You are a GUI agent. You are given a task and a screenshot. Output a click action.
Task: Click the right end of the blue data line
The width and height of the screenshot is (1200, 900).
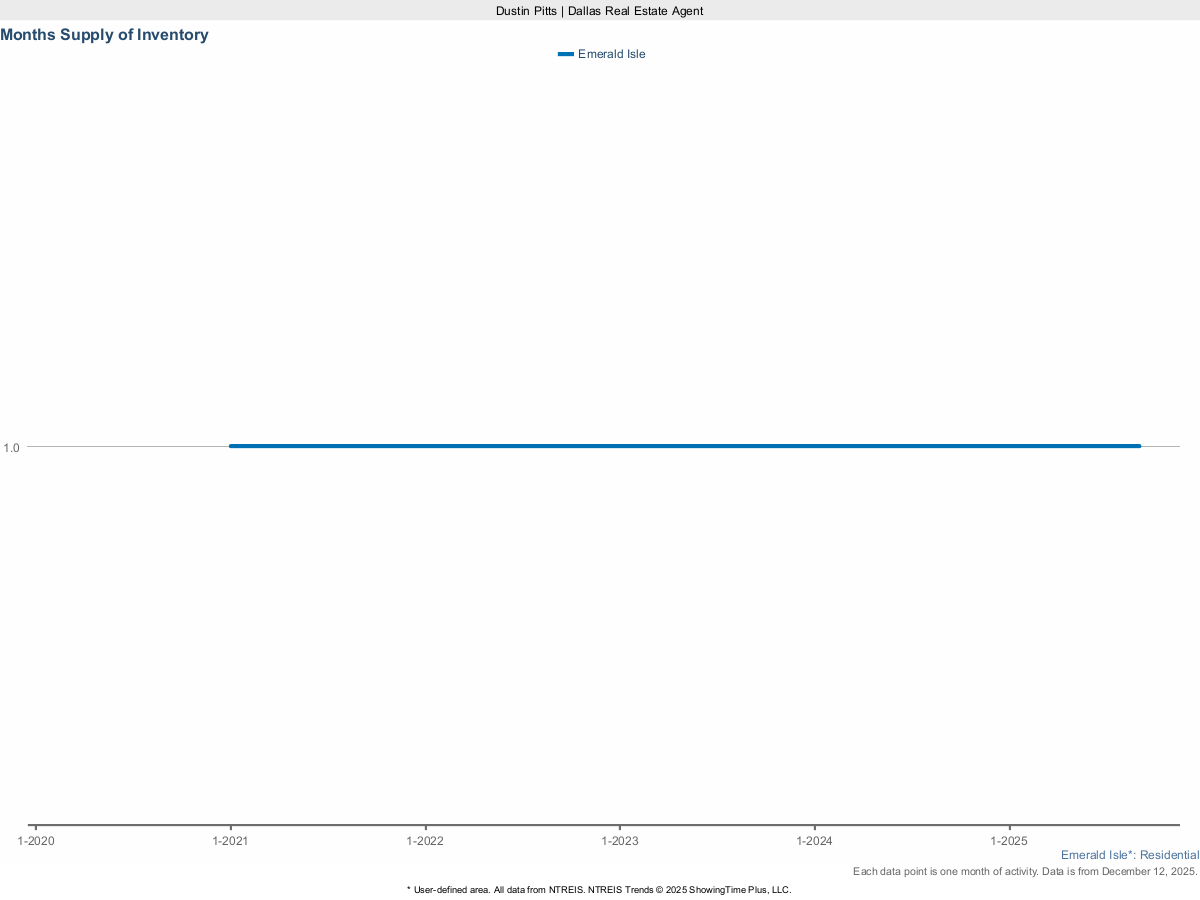[1137, 446]
